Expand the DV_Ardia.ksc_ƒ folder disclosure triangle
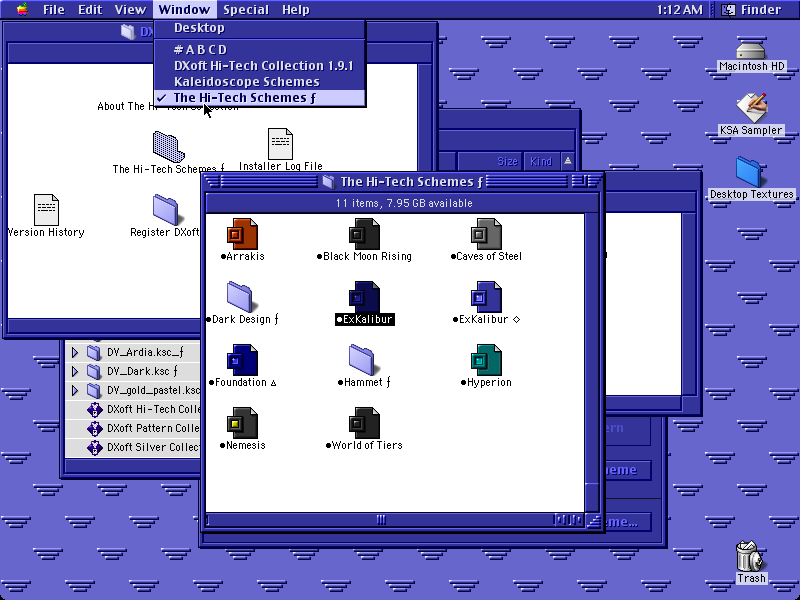Screen dimensions: 800x600 [74, 353]
